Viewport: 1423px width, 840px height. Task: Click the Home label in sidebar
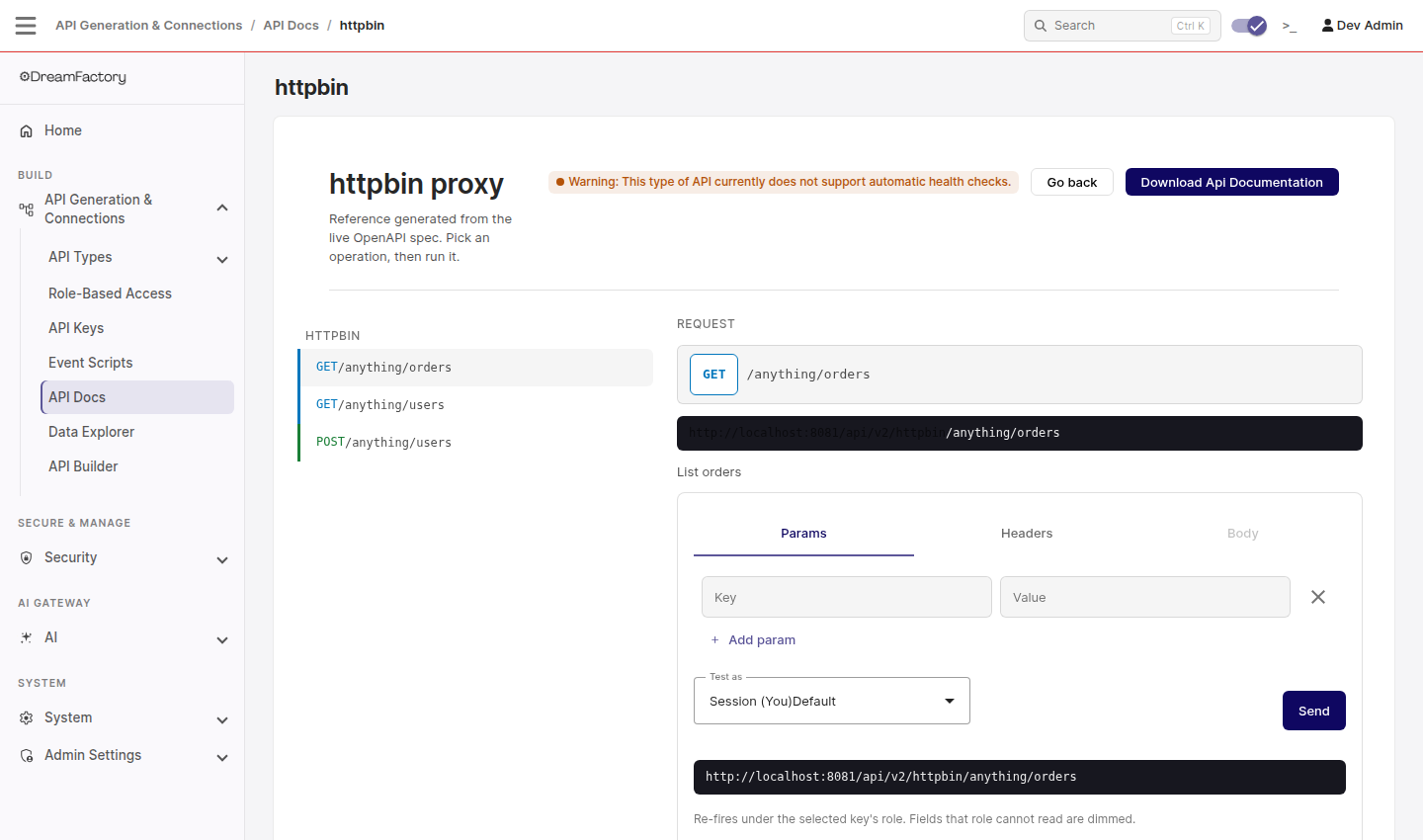click(x=63, y=130)
